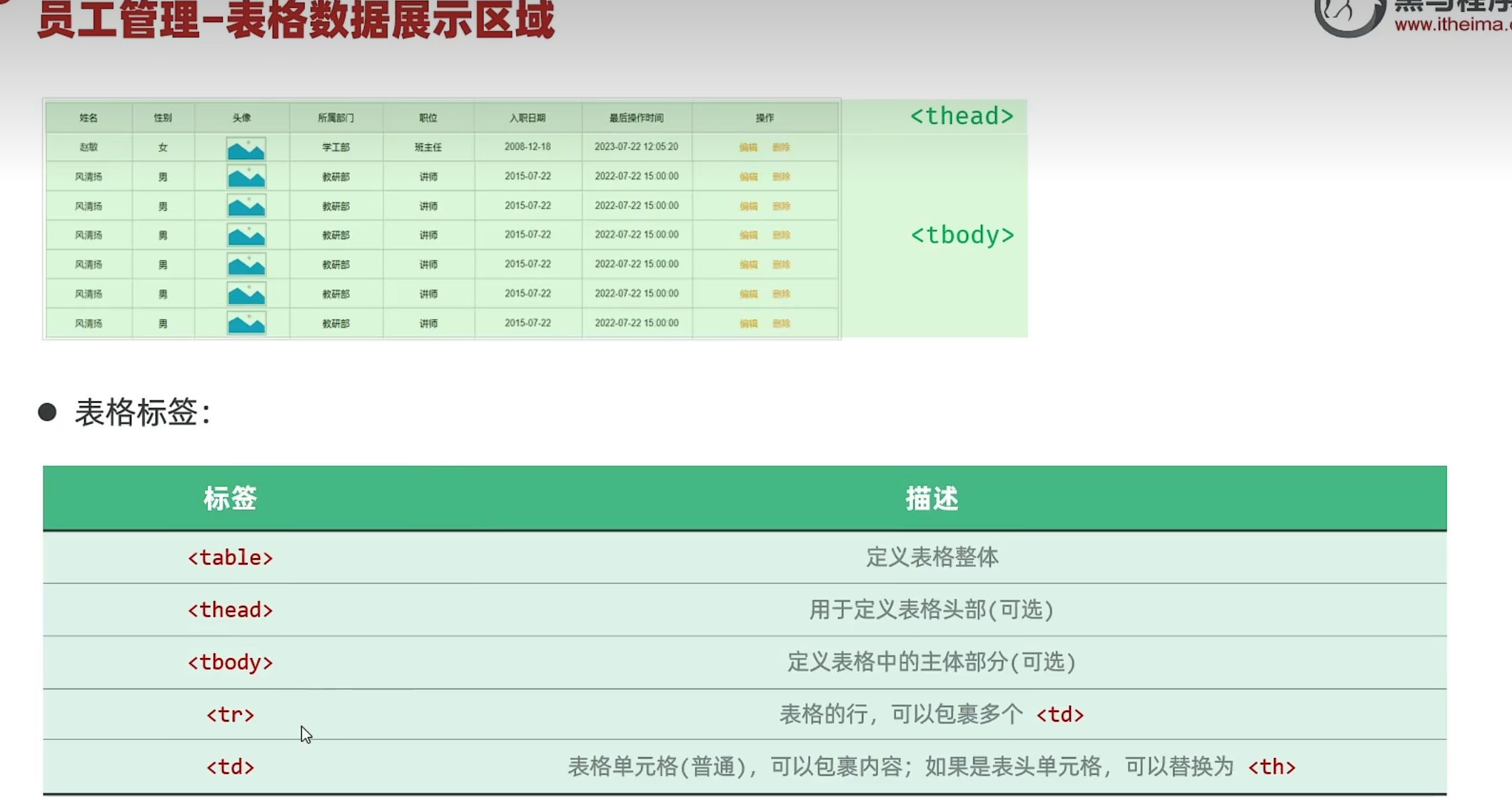Click the 操作 column header

[765, 118]
